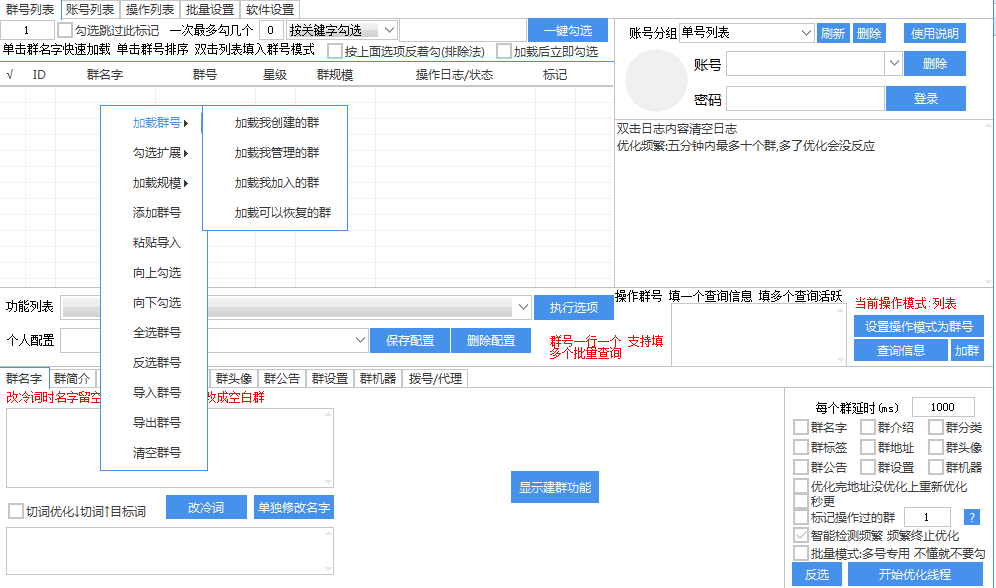The image size is (996, 588).
Task: Click the 改冷词 button
Action: (206, 507)
